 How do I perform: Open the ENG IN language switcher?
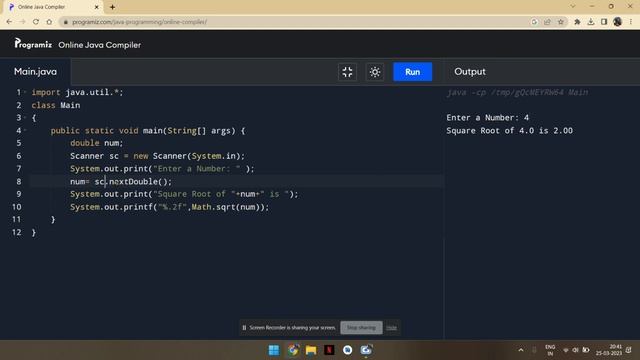tap(550, 350)
